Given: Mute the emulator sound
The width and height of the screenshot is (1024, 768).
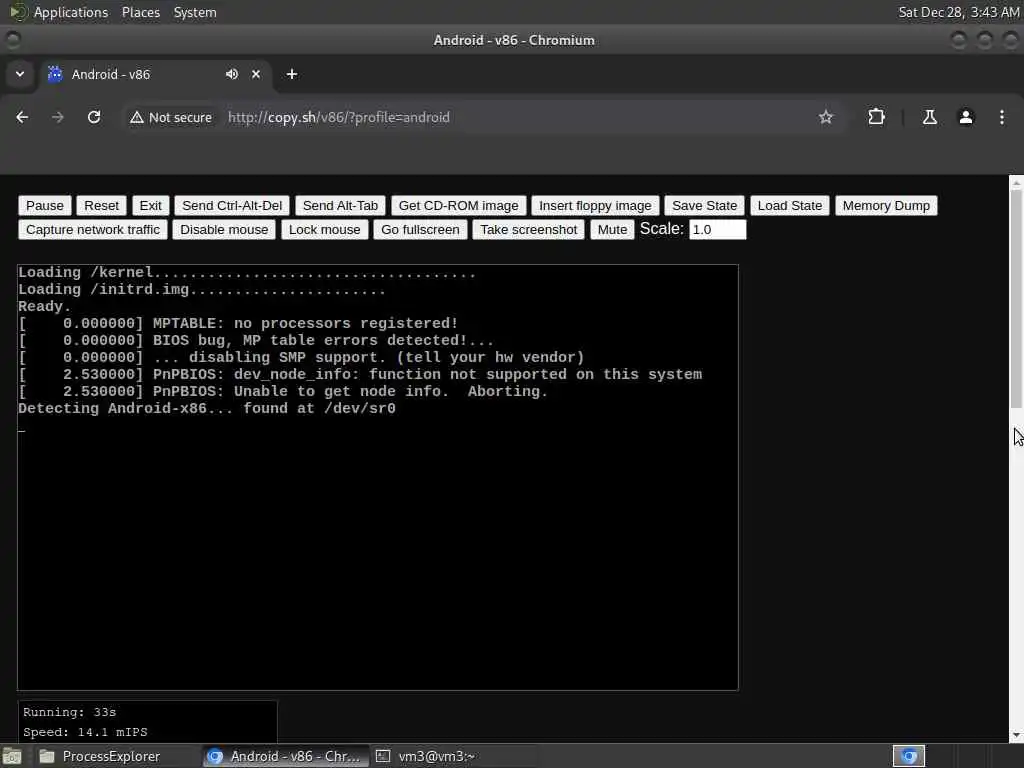Looking at the screenshot, I should [612, 230].
